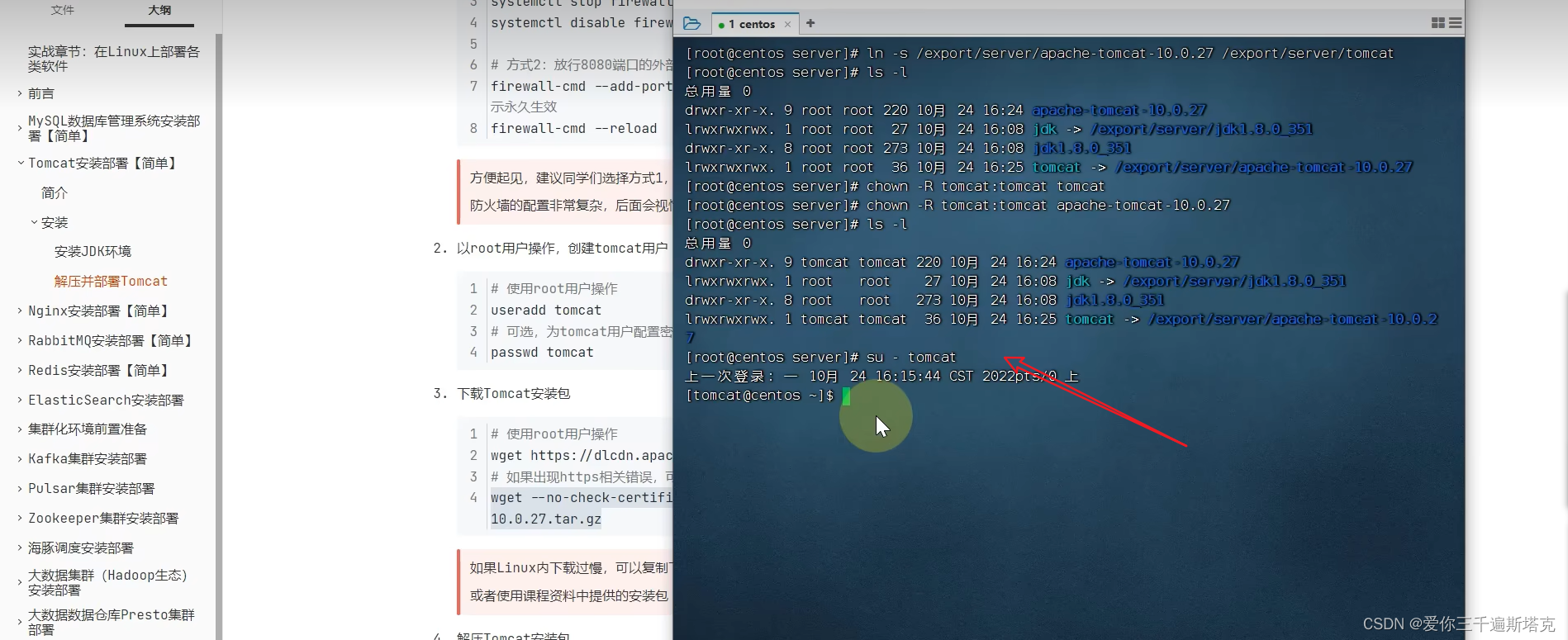
Task: Collapse the 安装 subsection chevron
Action: coord(34,222)
